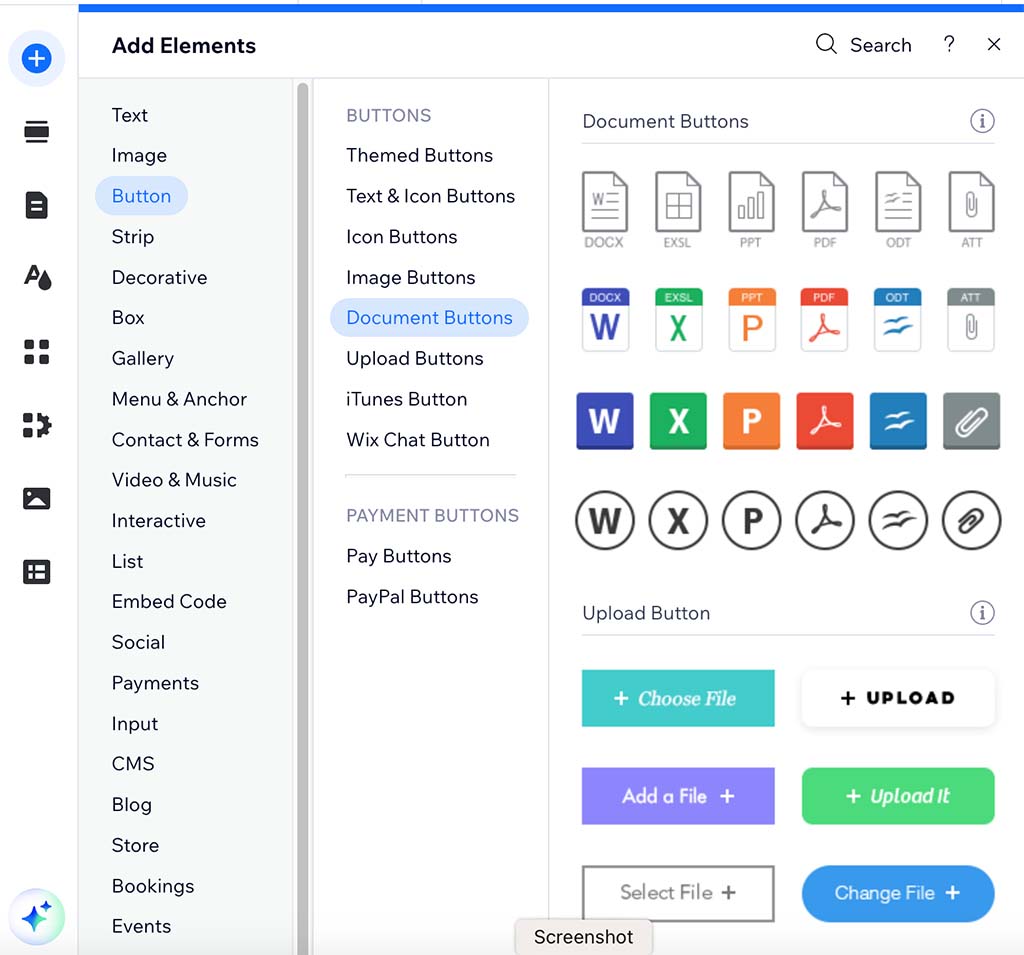Switch to the Icon Buttons category
This screenshot has width=1024, height=955.
[401, 237]
